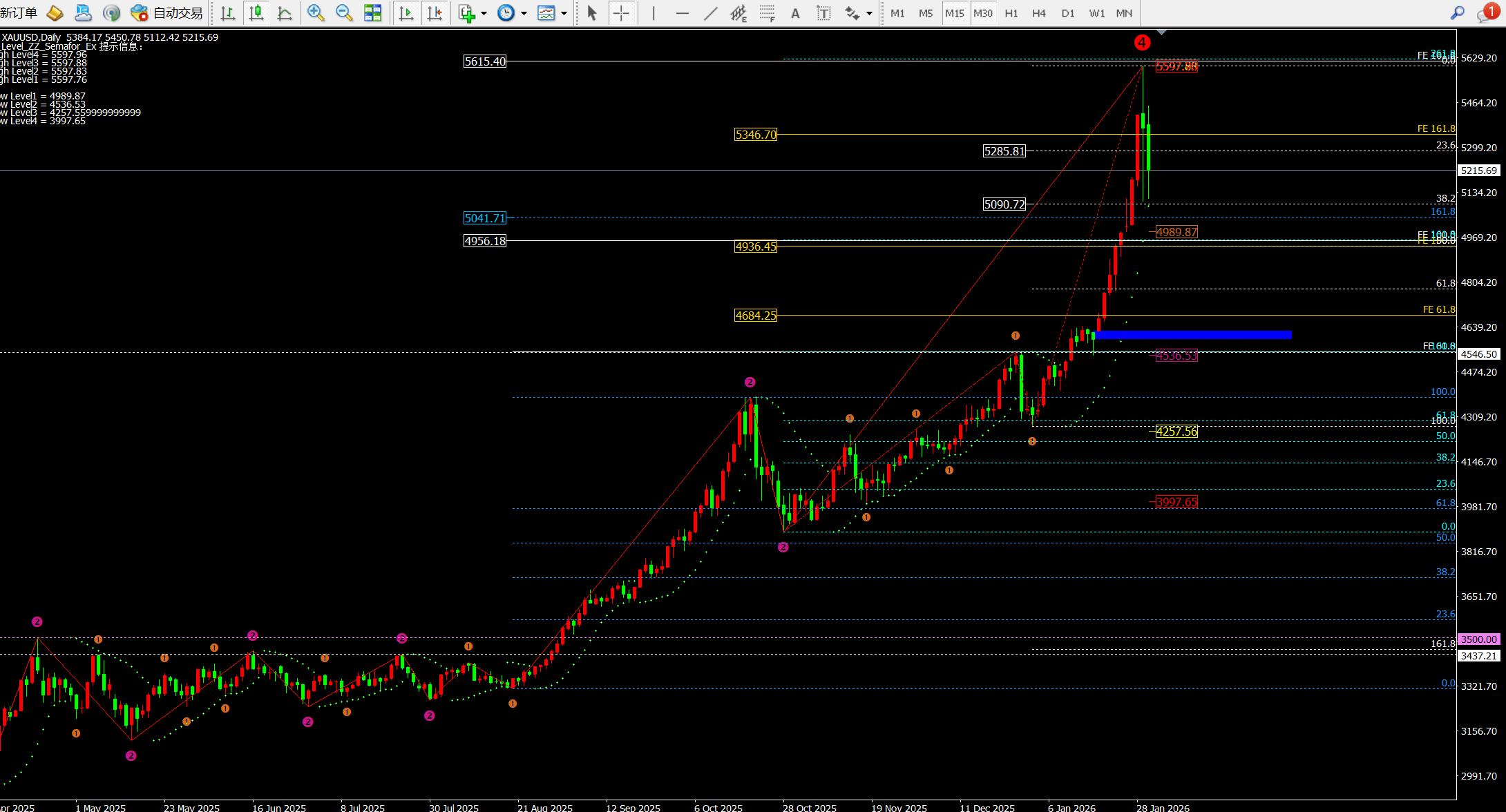Click the search magnifier at top right
Screen dimensions: 1506x812
point(1458,13)
